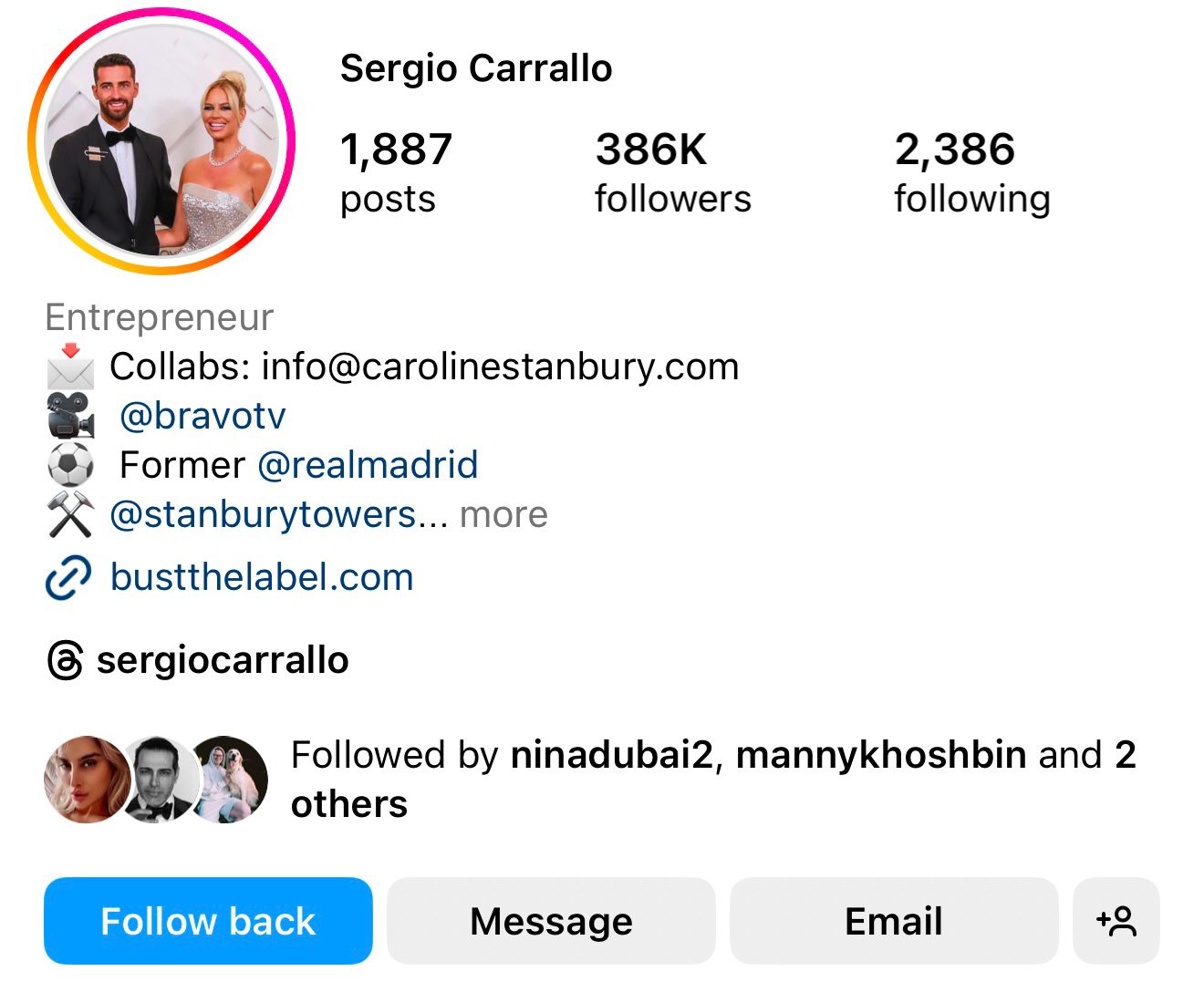View the 2,386 following list
The image size is (1204, 982).
[x=972, y=172]
